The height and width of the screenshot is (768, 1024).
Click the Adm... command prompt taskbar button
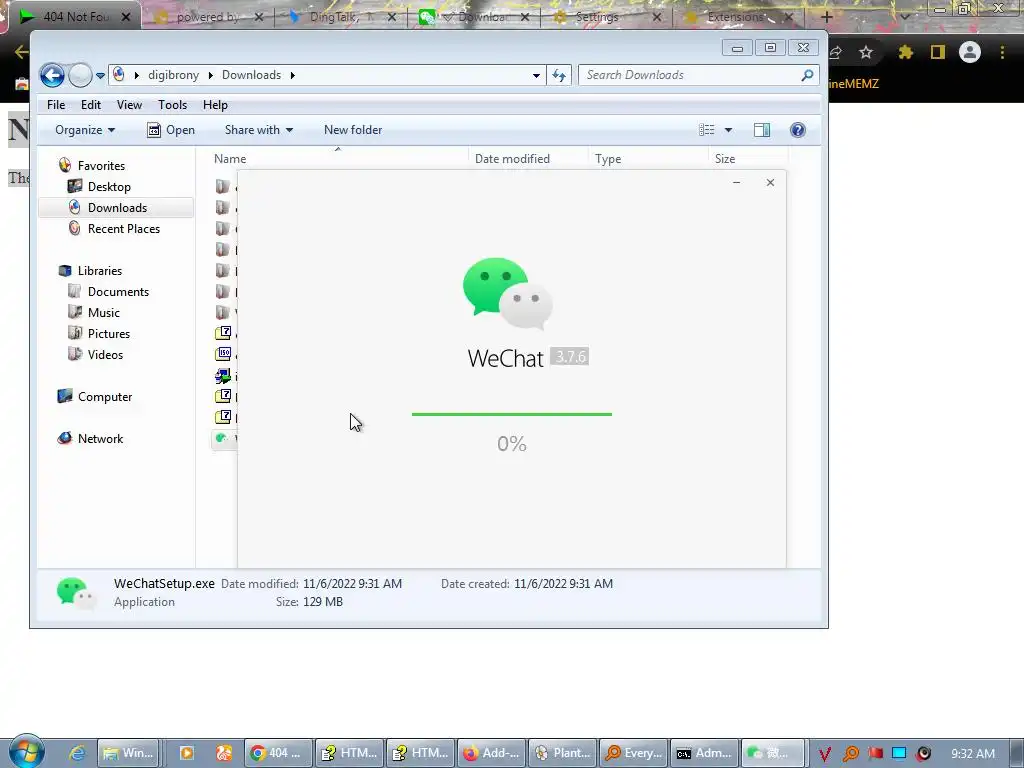(705, 753)
